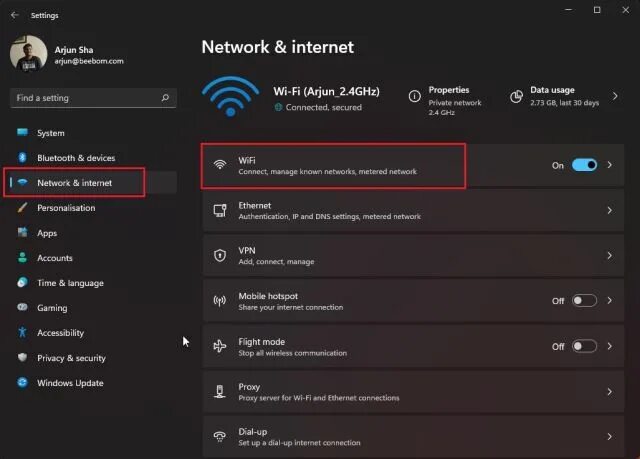Click the back arrow in Settings header
The height and width of the screenshot is (459, 640).
point(14,15)
